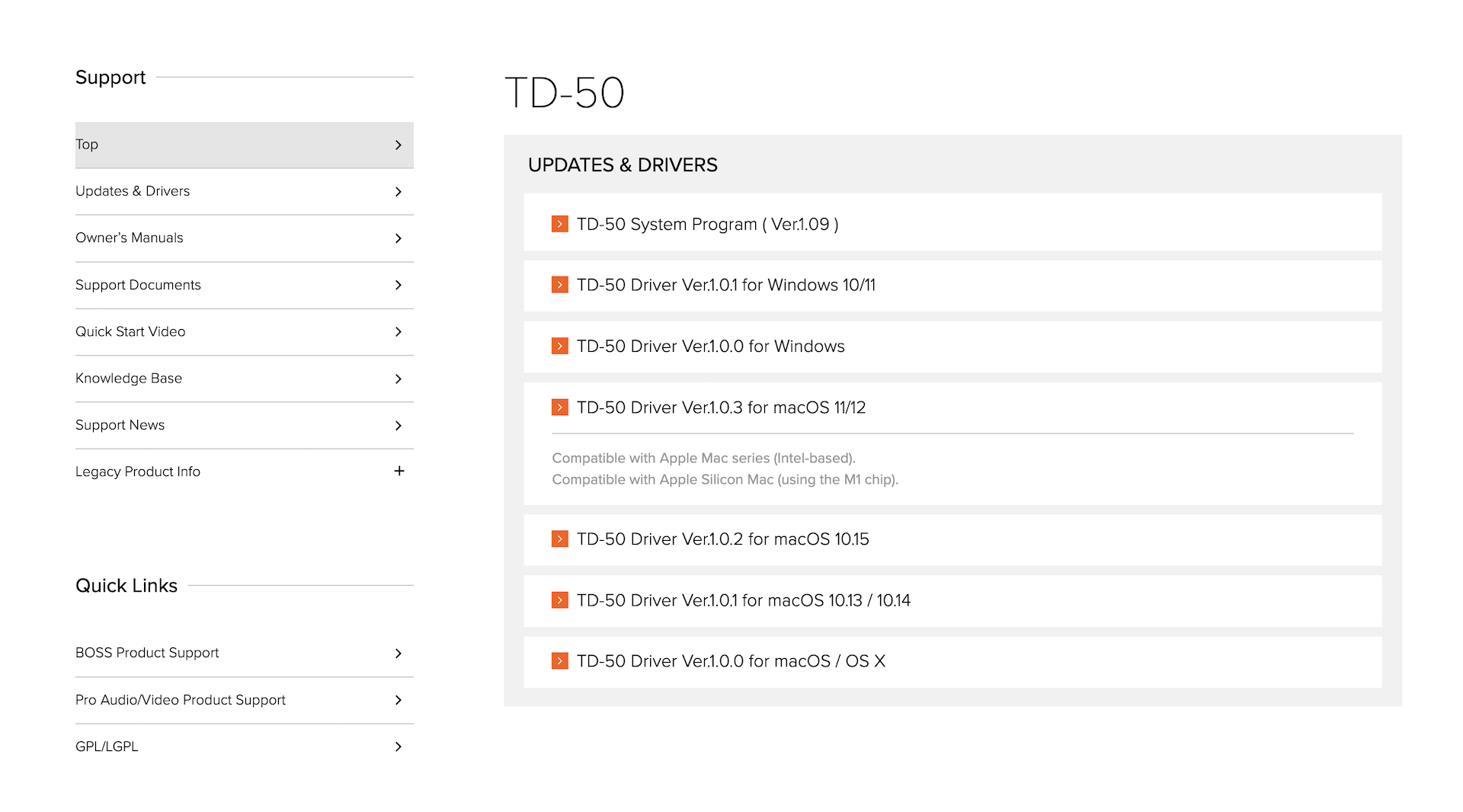Download TD-50 Driver Ver.1.0.1 for Windows 10/11
The height and width of the screenshot is (812, 1463).
(x=725, y=285)
